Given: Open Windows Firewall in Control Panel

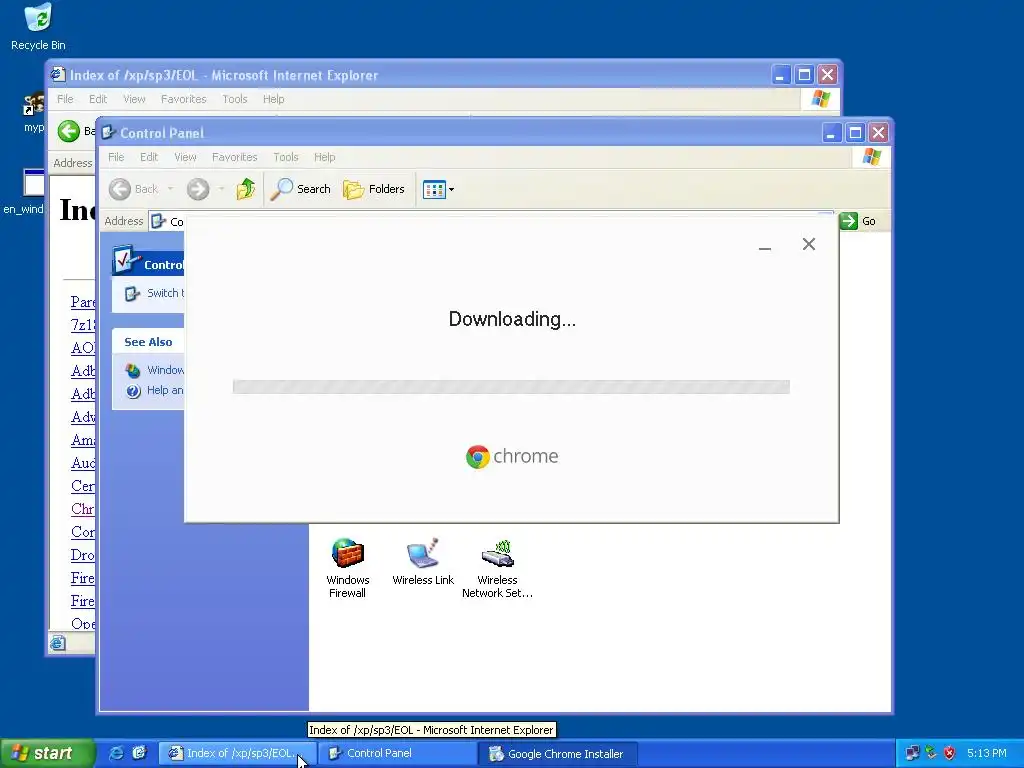Looking at the screenshot, I should [x=347, y=568].
